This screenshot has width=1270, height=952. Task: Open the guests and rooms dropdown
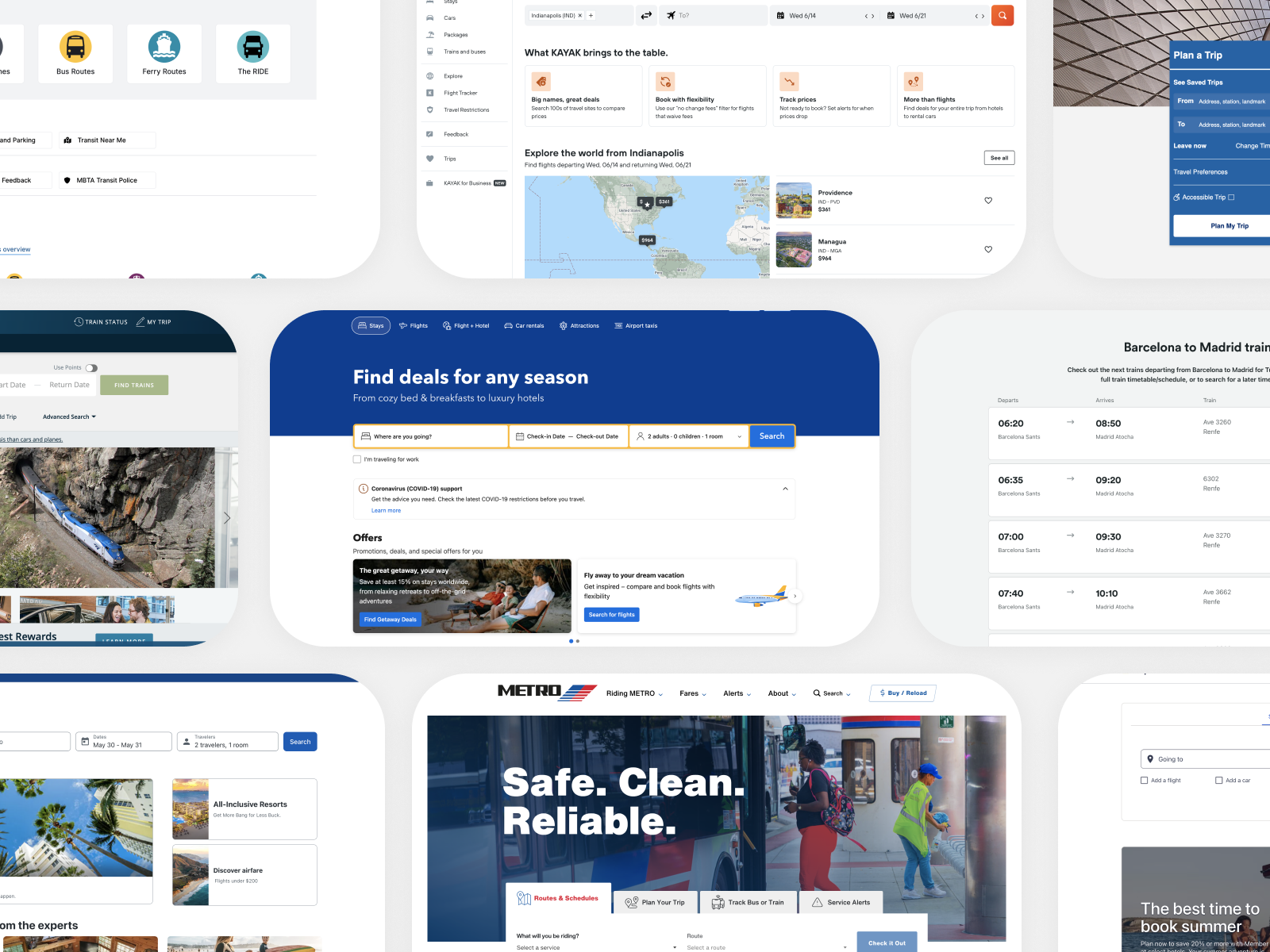689,436
